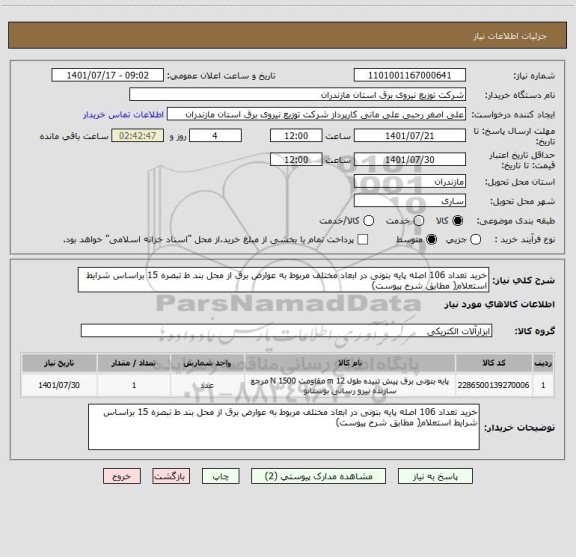This screenshot has width=576, height=557.
Task: Click the پاسخ به نیاز button
Action: (x=435, y=476)
